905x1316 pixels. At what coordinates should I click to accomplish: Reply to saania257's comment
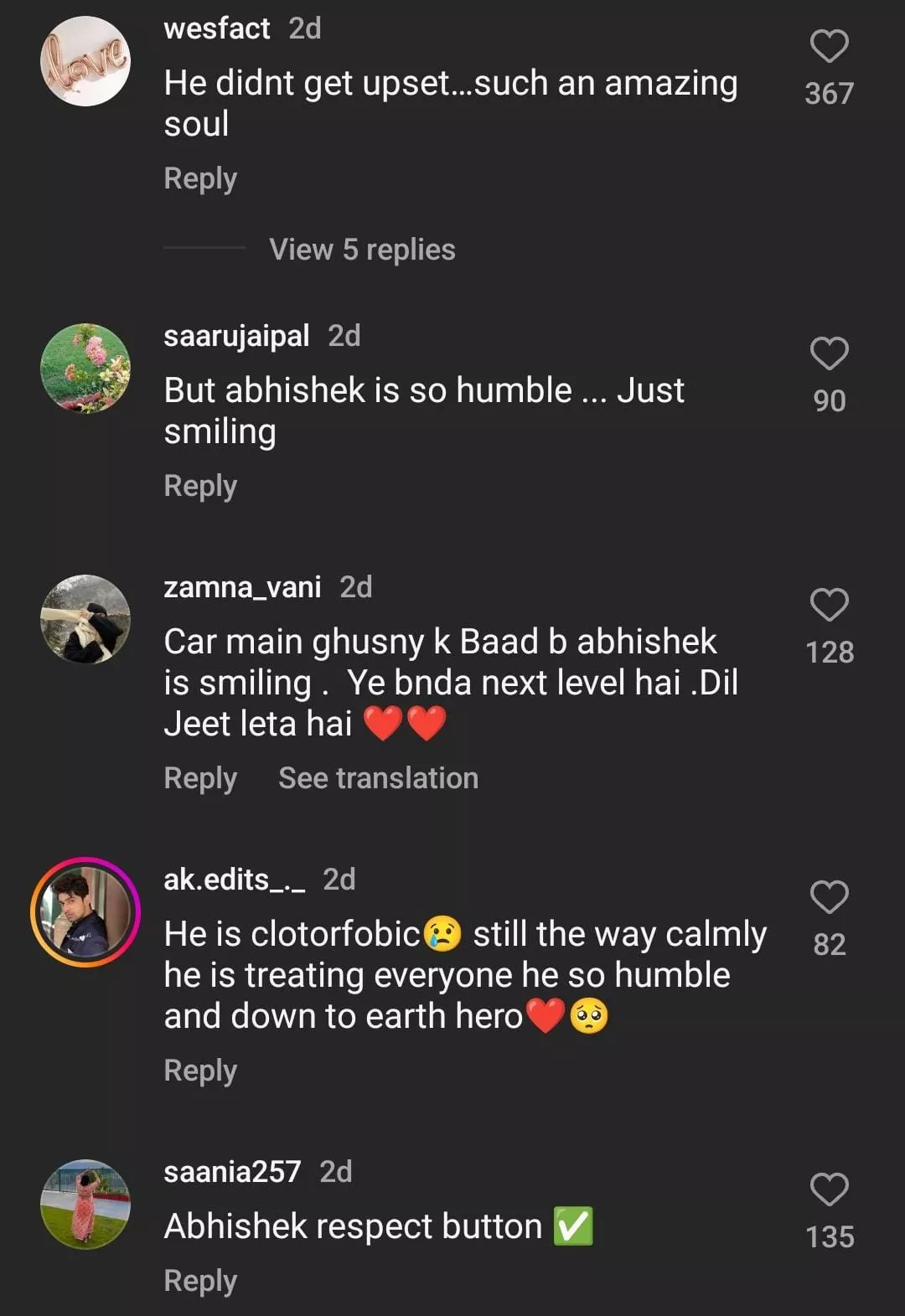pos(200,1282)
